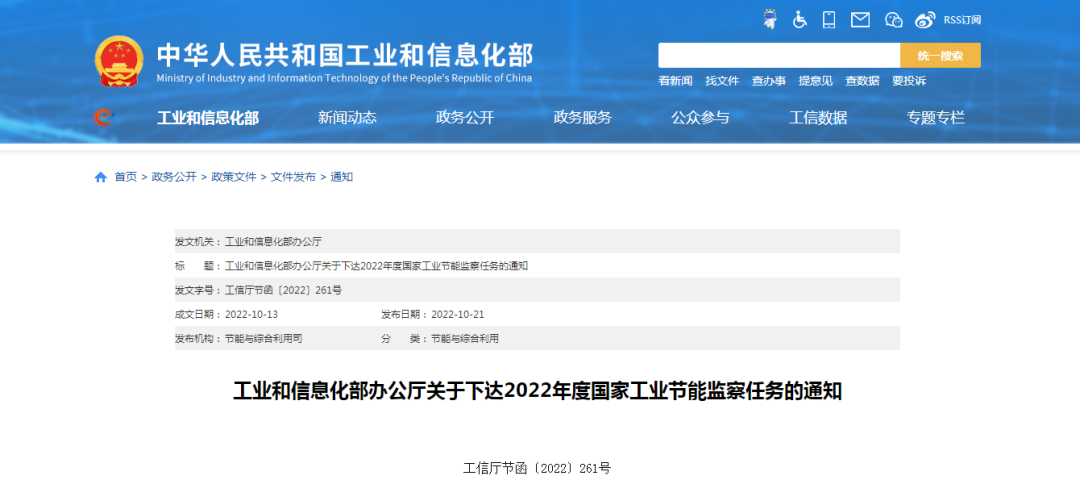Go to 通知 in the breadcrumb
The image size is (1080, 480).
(x=342, y=177)
